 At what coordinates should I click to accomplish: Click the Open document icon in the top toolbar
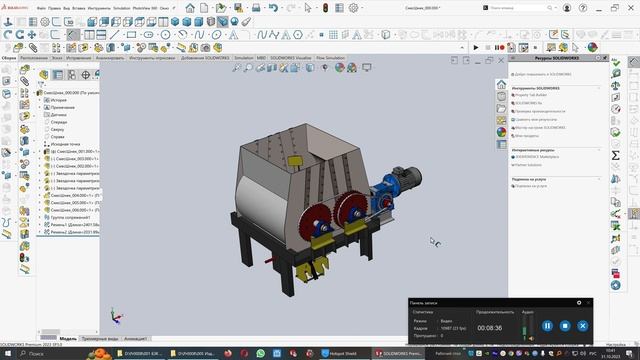click(x=221, y=8)
